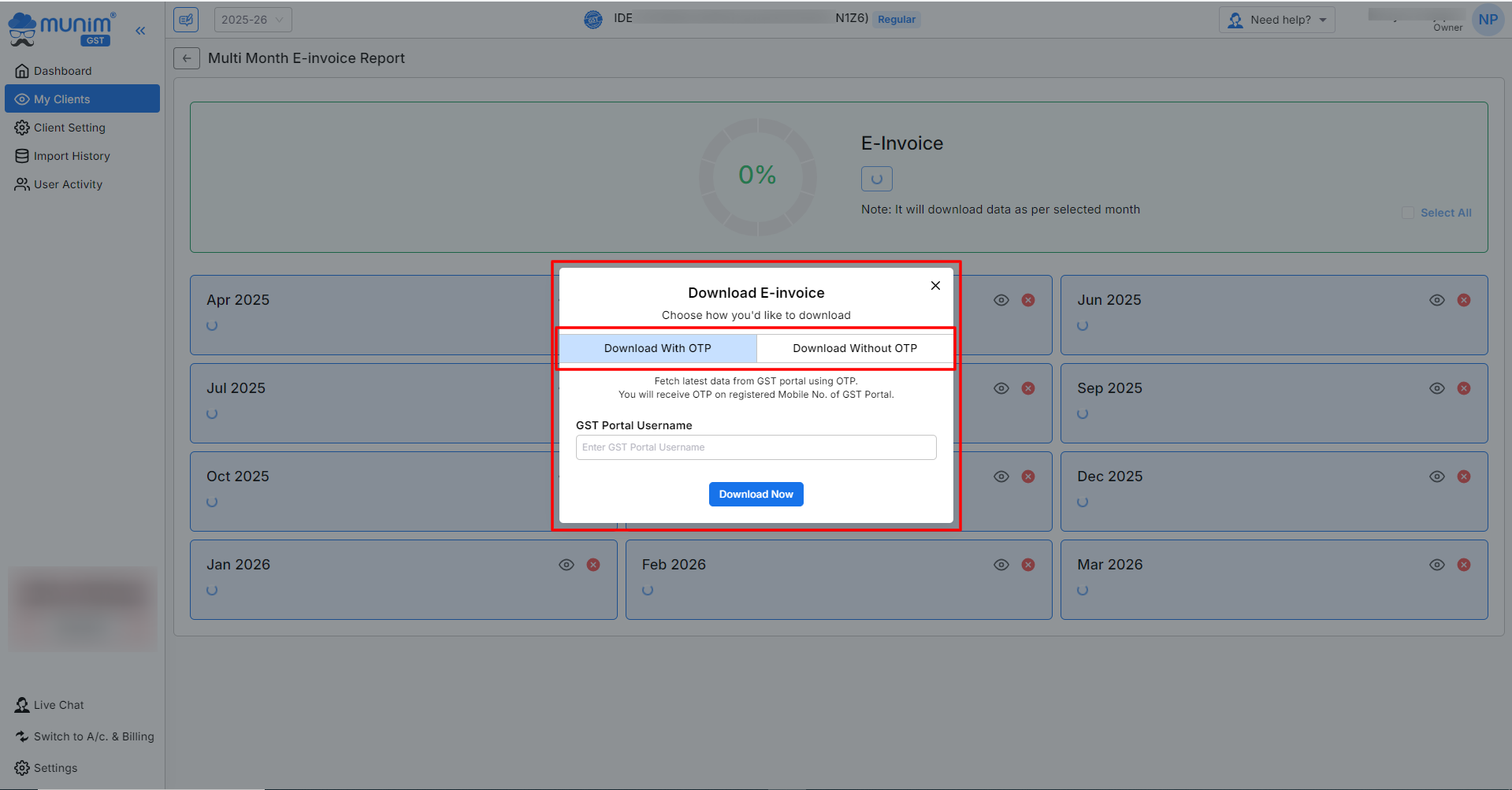Viewport: 1512px width, 790px height.
Task: Close the Download E-invoice dialog
Action: coord(935,285)
